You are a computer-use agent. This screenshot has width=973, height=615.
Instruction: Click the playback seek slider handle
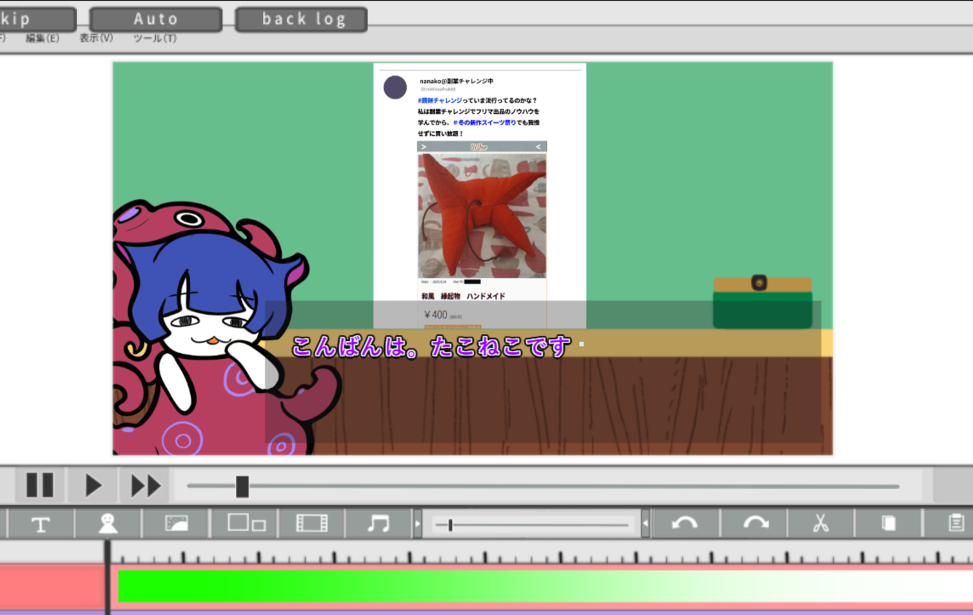(242, 486)
